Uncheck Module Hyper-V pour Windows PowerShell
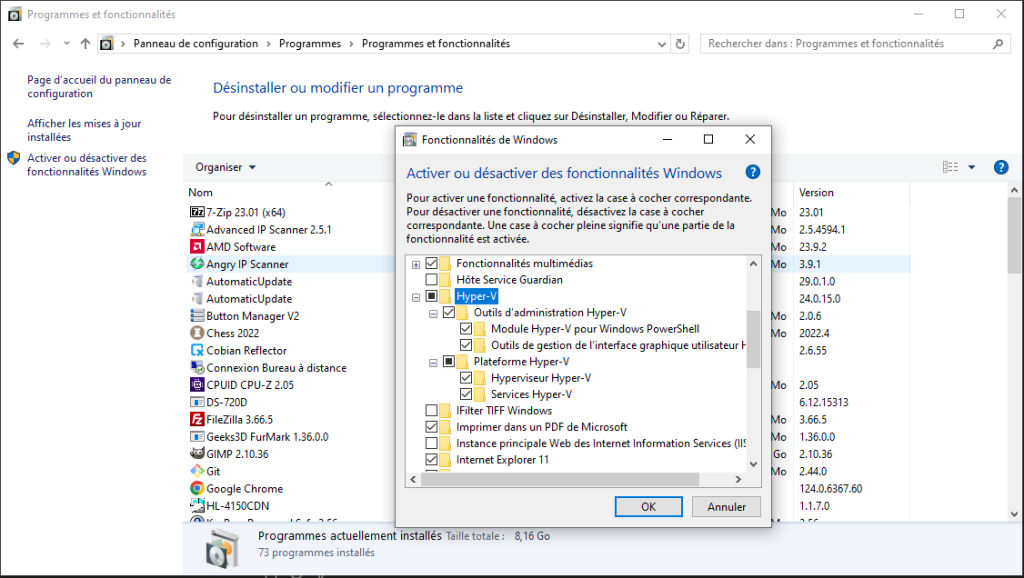Viewport: 1024px width, 578px height. click(466, 329)
